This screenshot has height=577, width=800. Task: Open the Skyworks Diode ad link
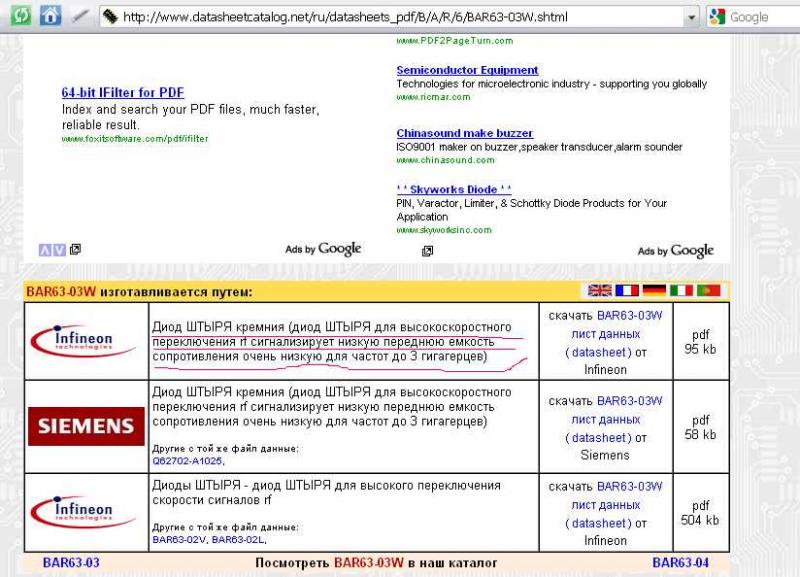454,189
